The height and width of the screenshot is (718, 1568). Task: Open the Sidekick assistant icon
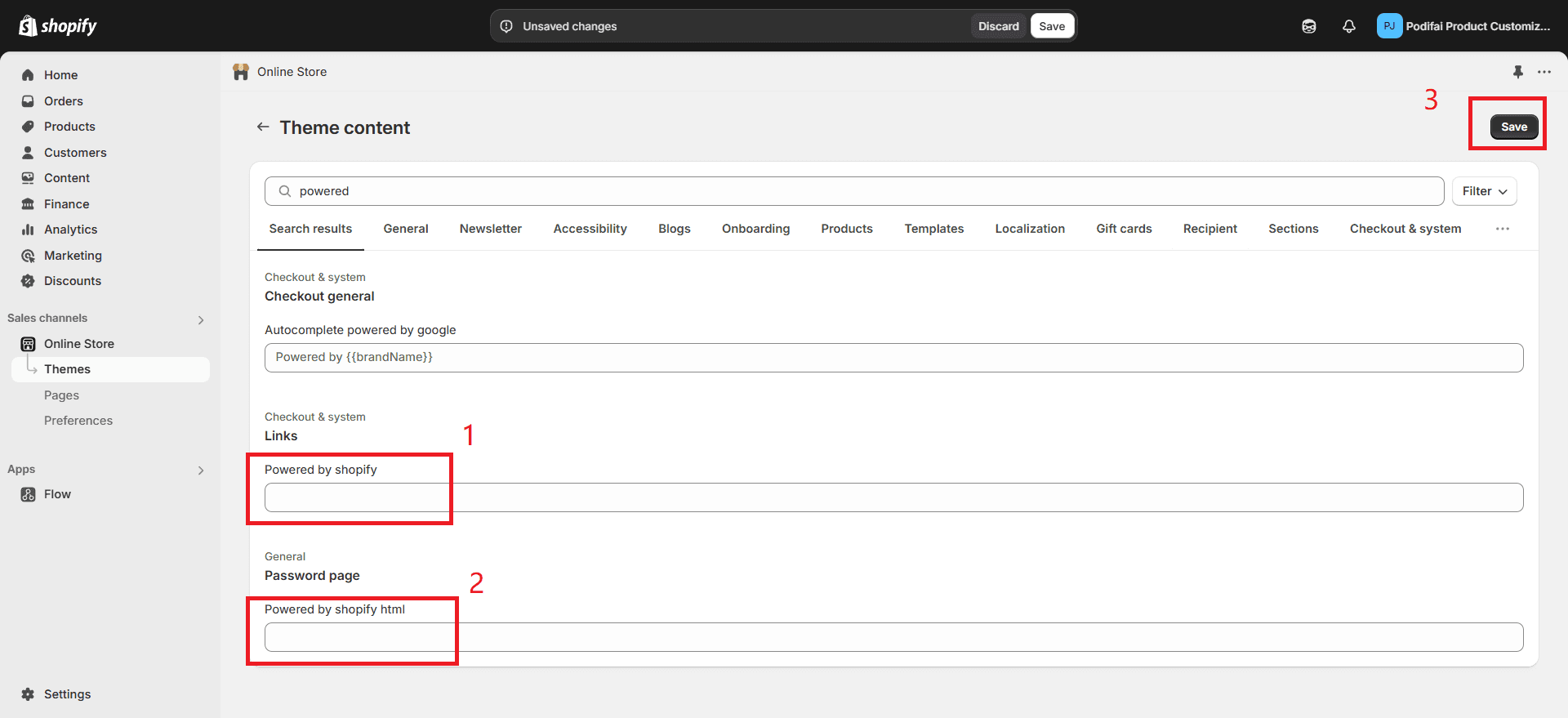tap(1309, 26)
